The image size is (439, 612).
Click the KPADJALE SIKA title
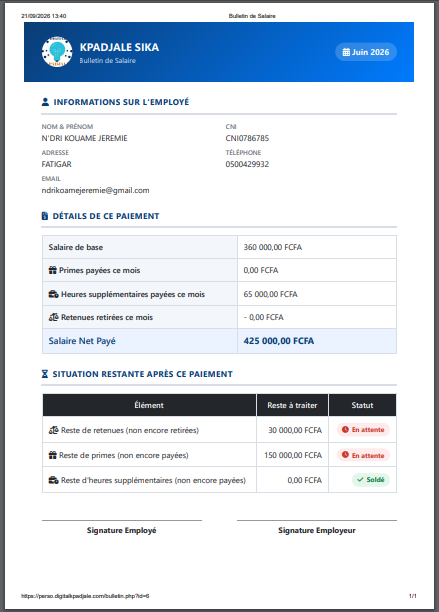pyautogui.click(x=119, y=47)
